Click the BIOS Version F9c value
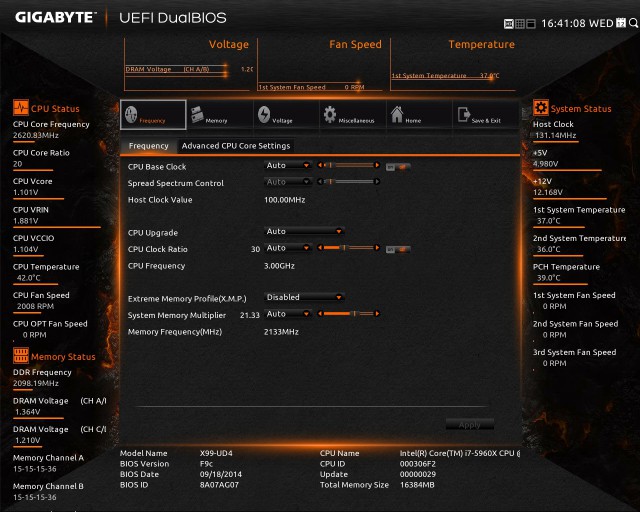The image size is (640, 512). pos(206,464)
